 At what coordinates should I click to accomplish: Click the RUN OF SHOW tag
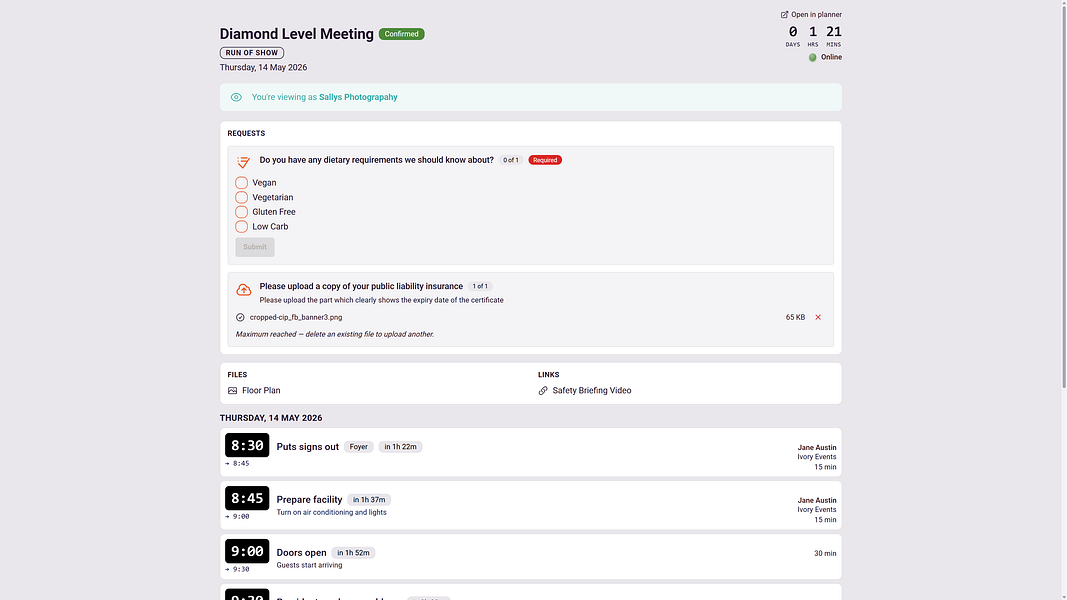pos(252,52)
